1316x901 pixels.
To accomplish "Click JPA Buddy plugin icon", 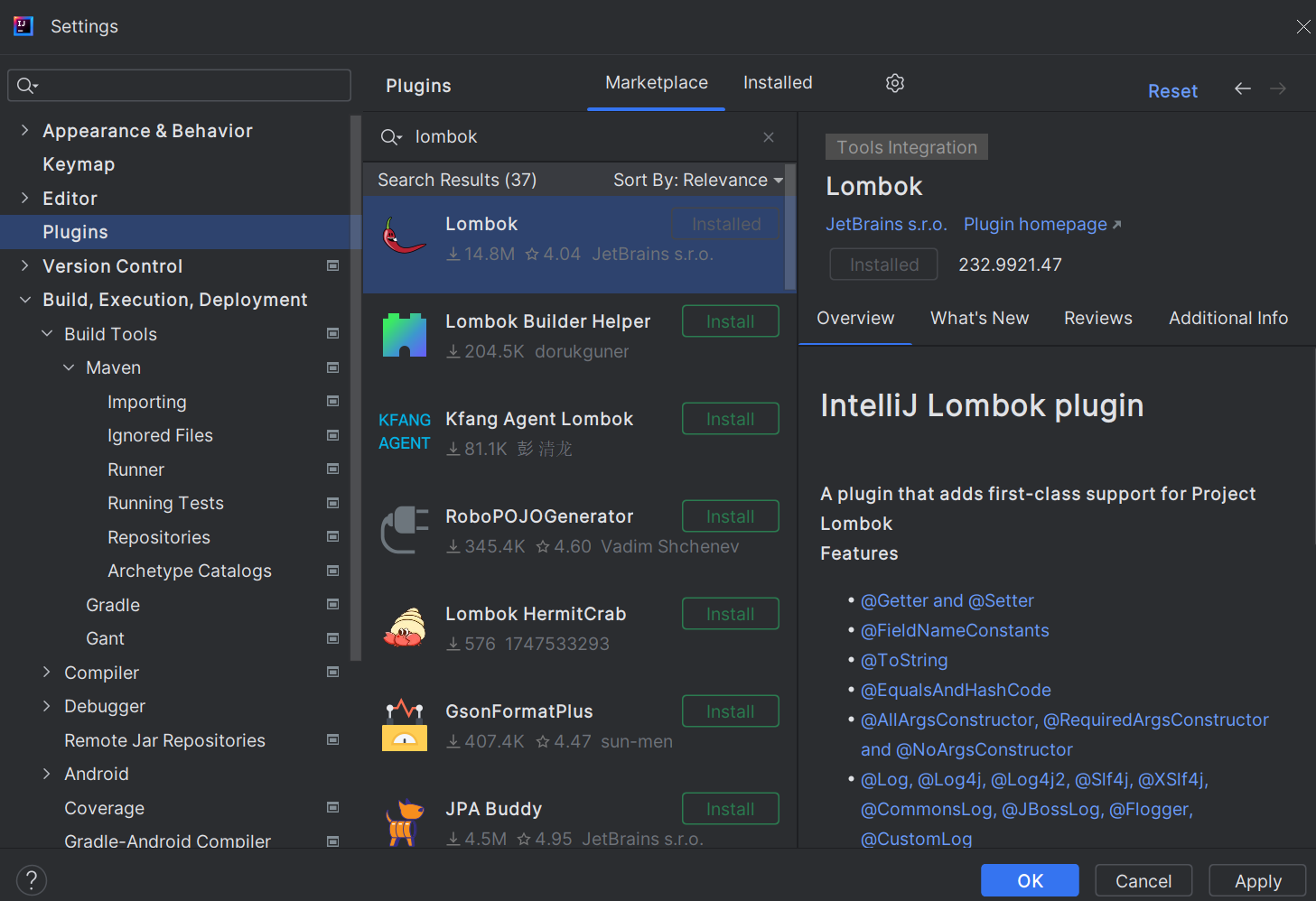I will point(404,822).
